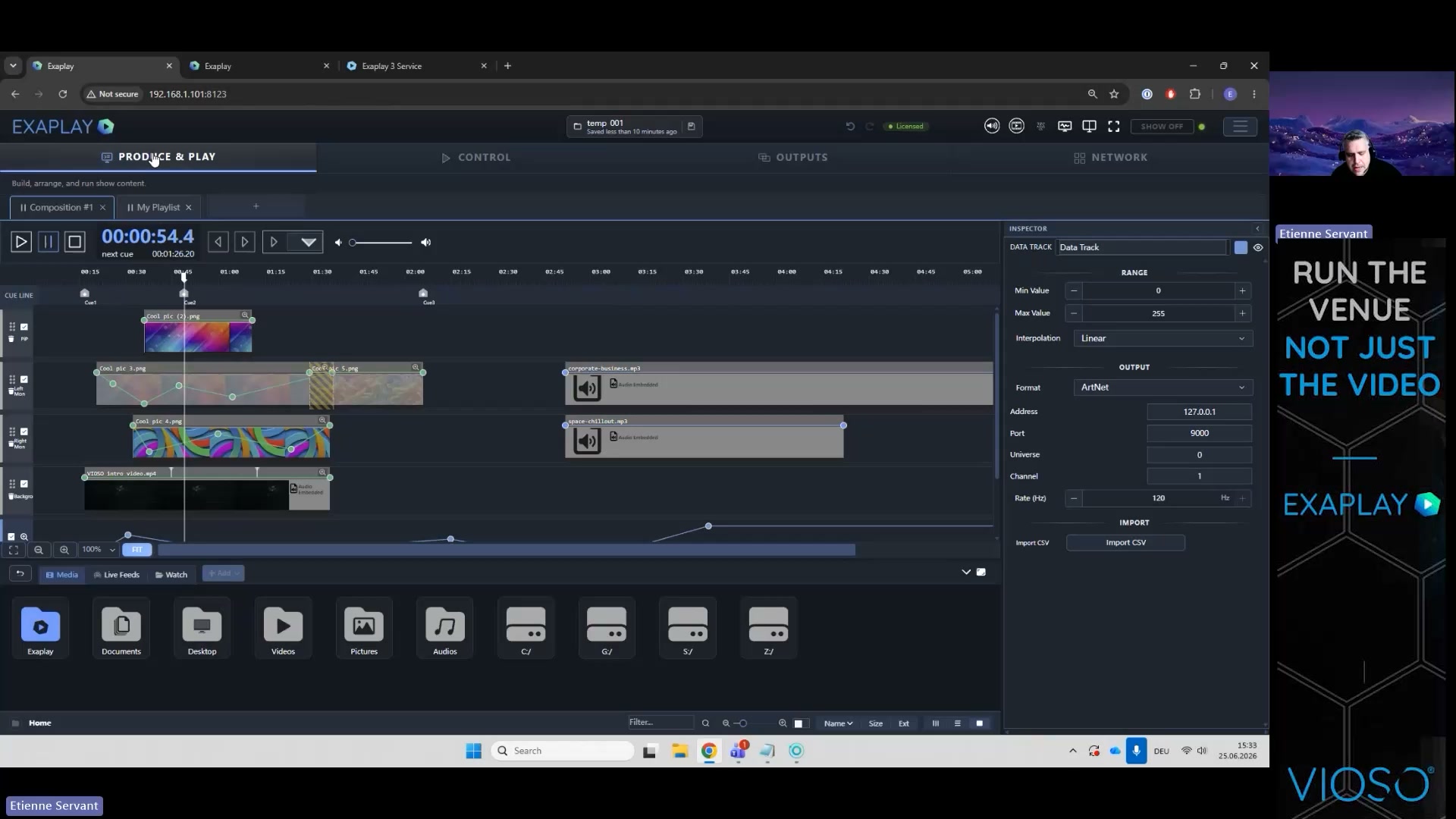Open the hamburger main menu
The width and height of the screenshot is (1456, 819).
click(x=1240, y=127)
